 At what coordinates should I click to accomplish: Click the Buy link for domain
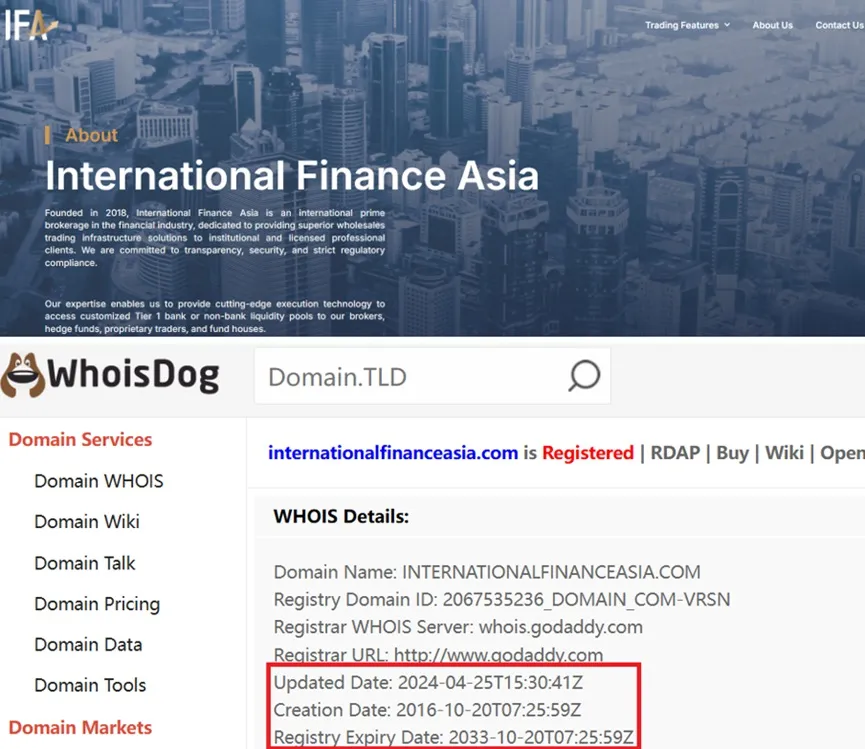tap(733, 453)
